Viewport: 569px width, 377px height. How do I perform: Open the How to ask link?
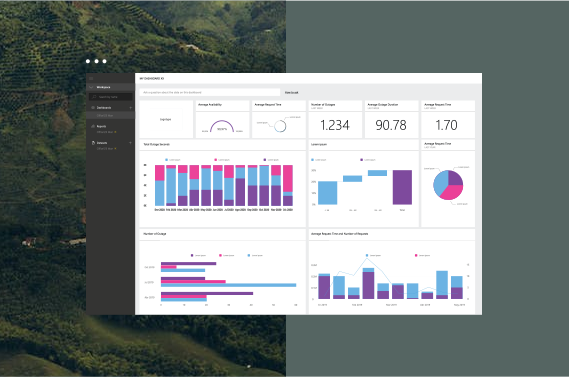pyautogui.click(x=291, y=93)
